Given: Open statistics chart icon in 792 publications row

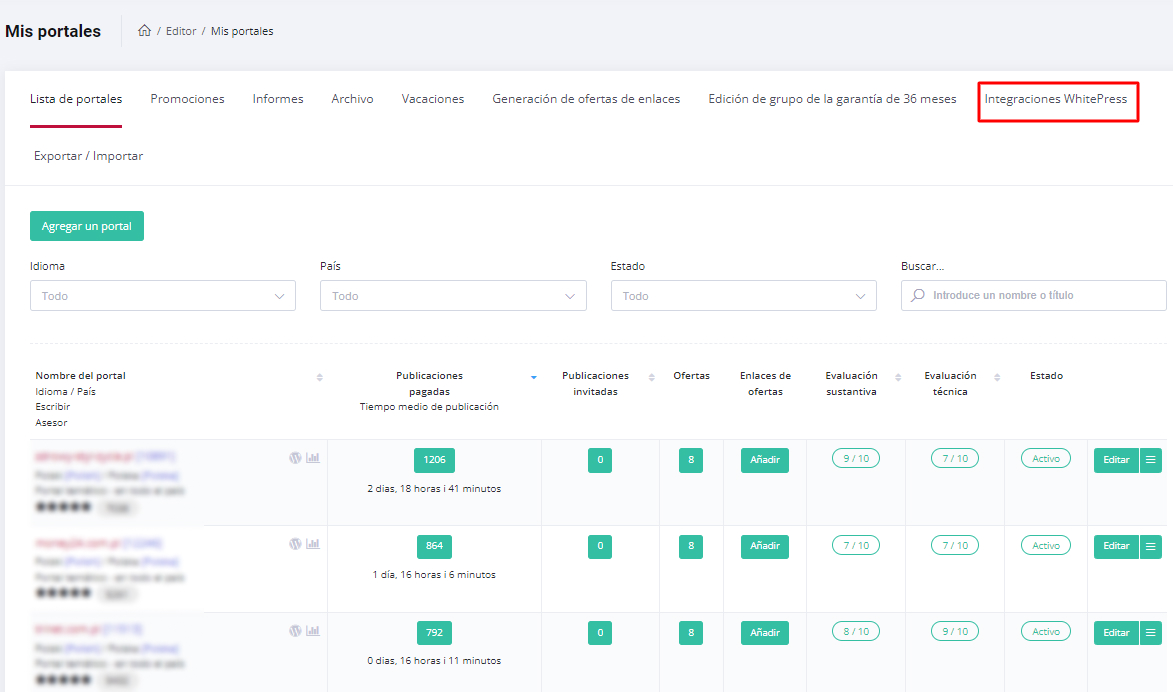Looking at the screenshot, I should (x=313, y=631).
